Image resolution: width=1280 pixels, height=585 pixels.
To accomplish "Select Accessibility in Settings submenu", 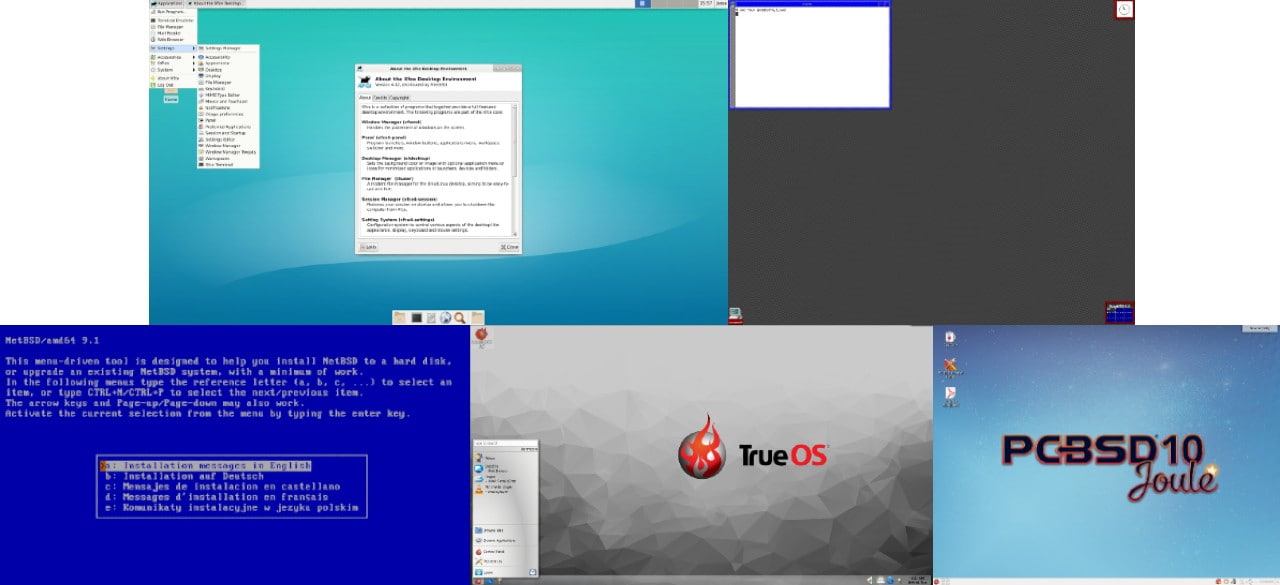I will click(228, 57).
